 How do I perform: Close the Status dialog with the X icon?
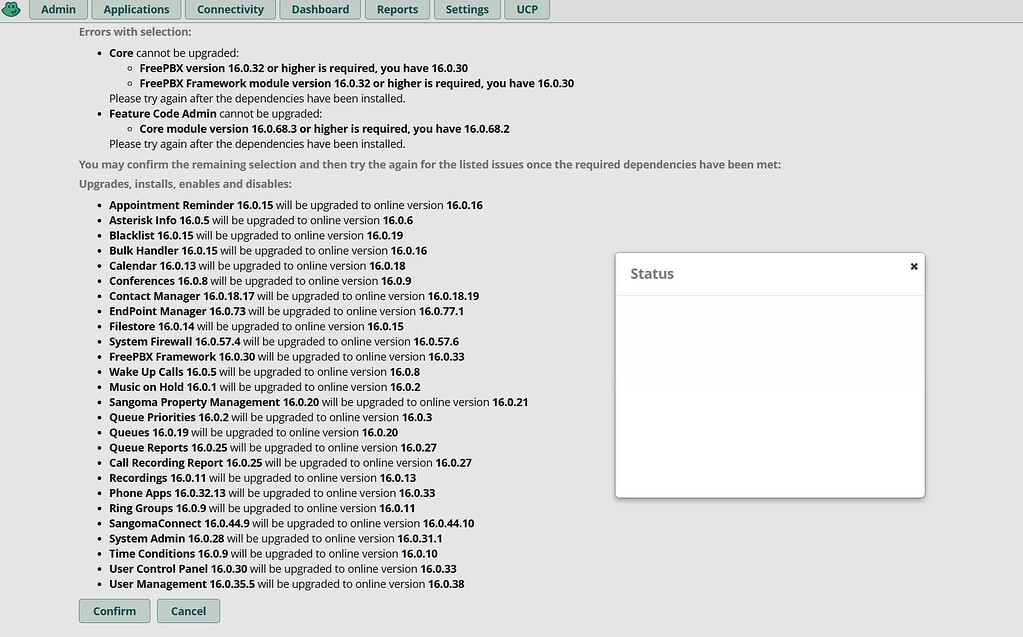pyautogui.click(x=913, y=266)
